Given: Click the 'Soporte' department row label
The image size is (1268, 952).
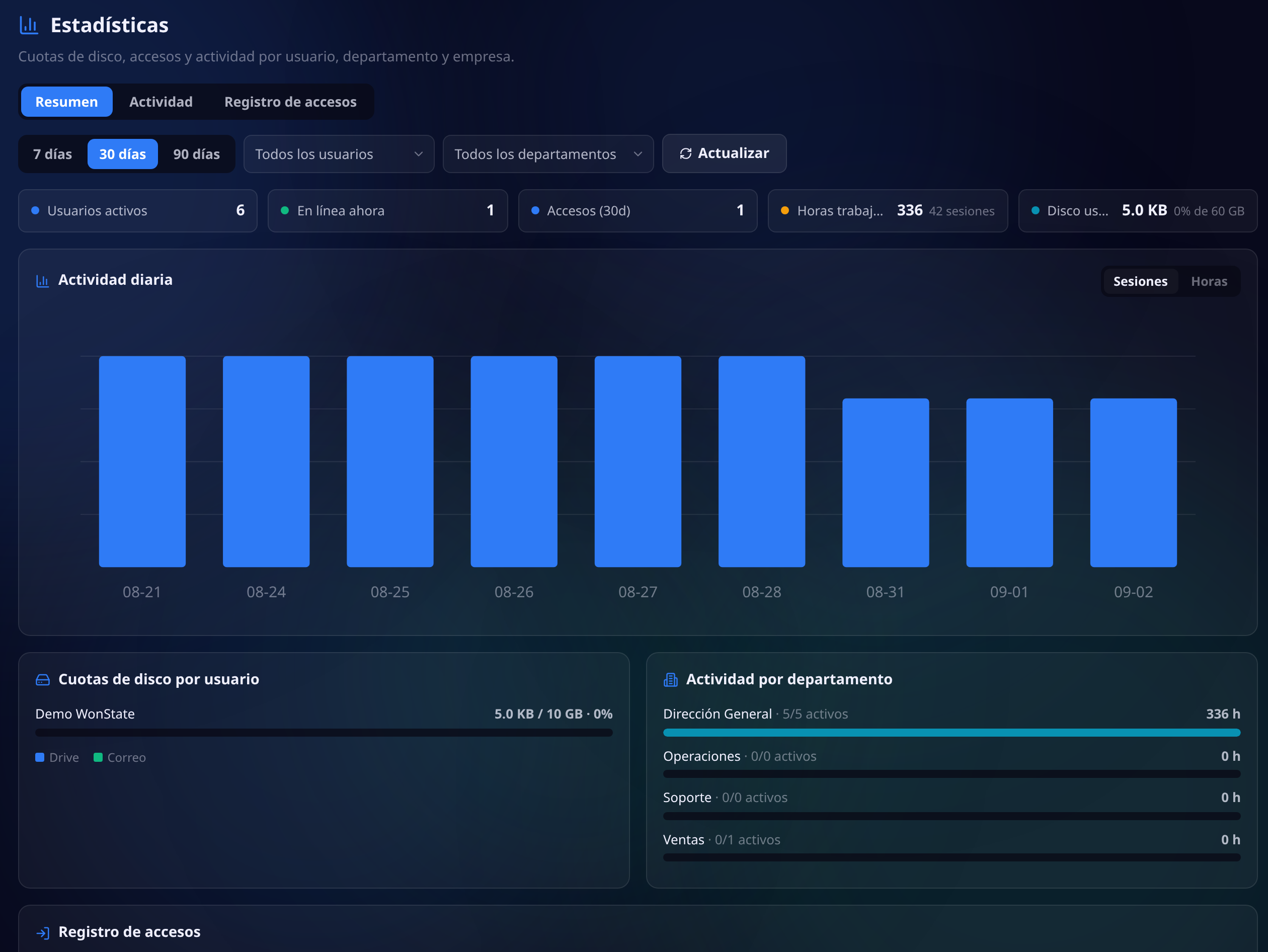Looking at the screenshot, I should pyautogui.click(x=687, y=797).
